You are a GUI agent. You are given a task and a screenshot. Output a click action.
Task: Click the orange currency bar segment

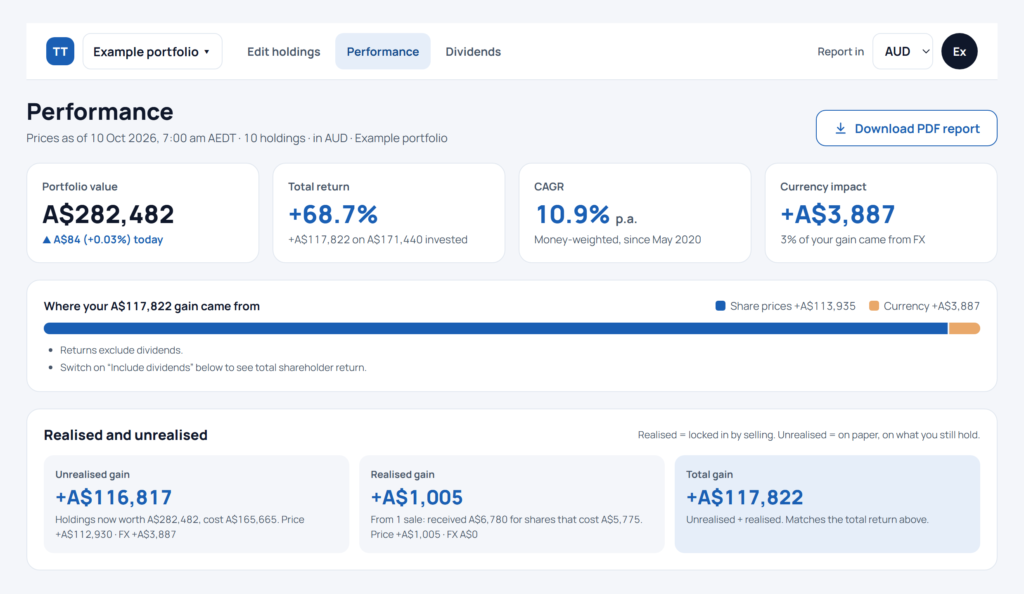tap(964, 328)
